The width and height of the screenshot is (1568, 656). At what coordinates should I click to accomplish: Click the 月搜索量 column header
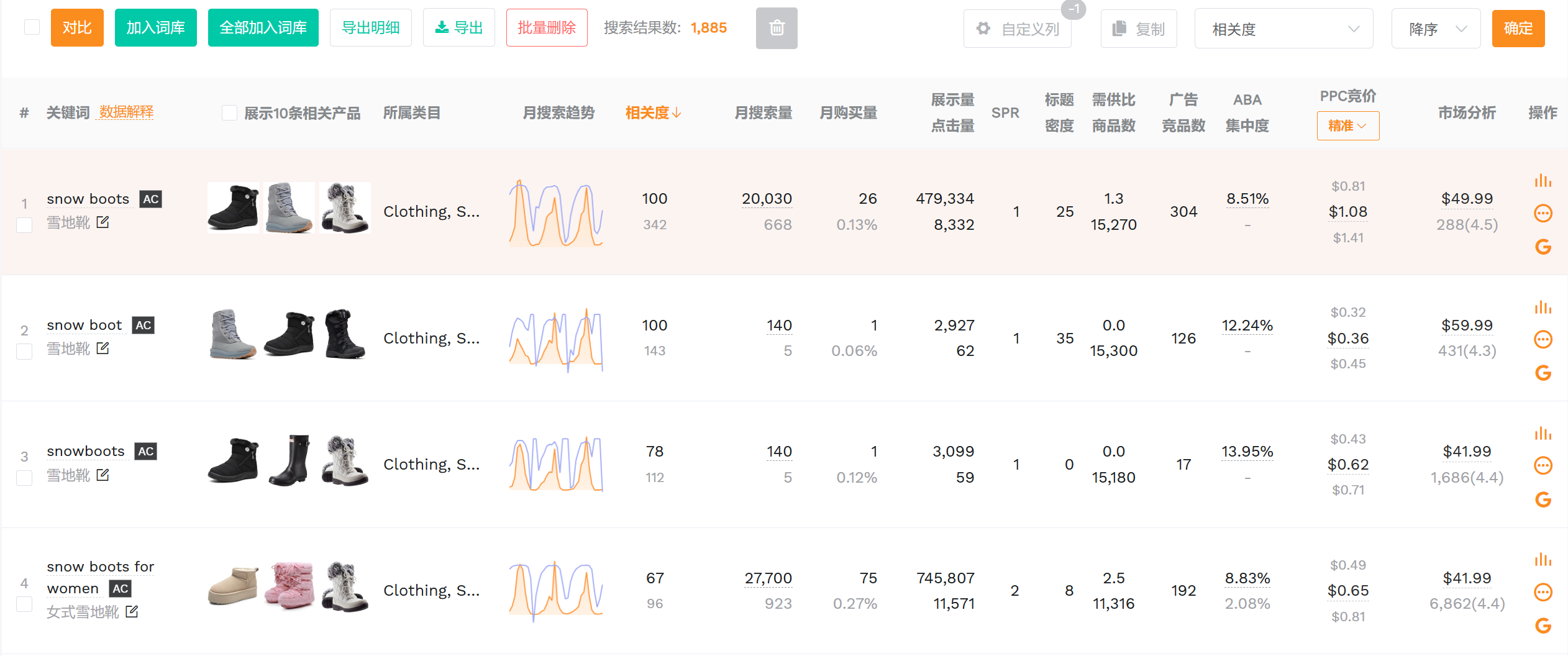click(763, 113)
